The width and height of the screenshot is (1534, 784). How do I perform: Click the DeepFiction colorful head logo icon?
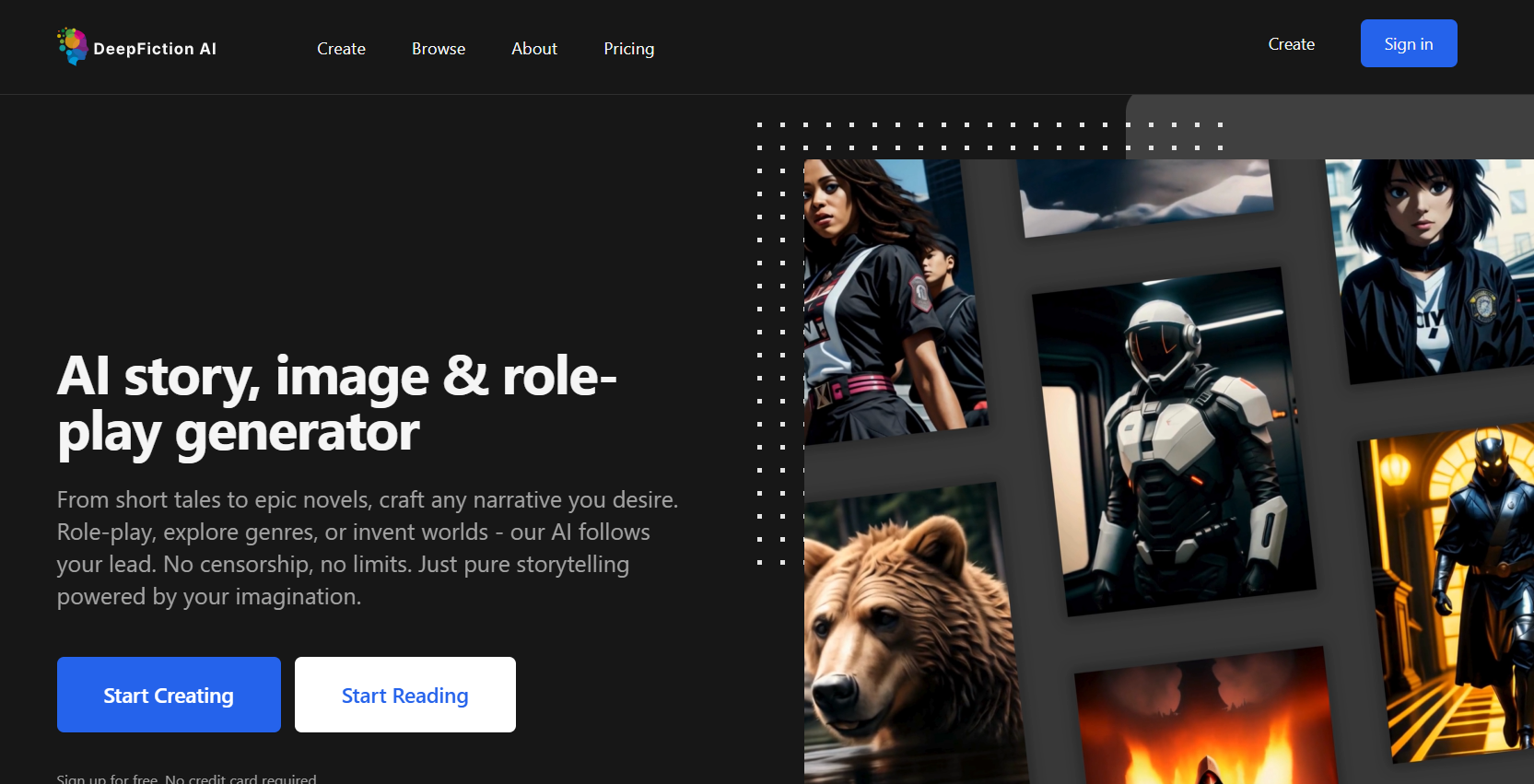[x=72, y=46]
